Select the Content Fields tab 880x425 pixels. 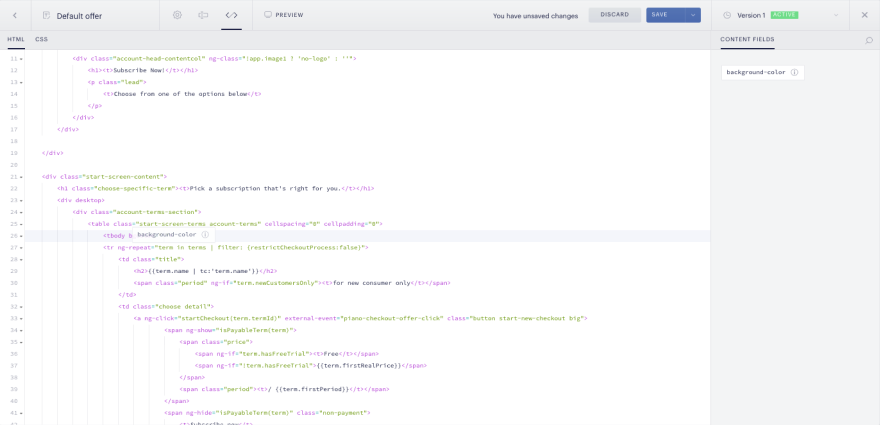tap(747, 39)
